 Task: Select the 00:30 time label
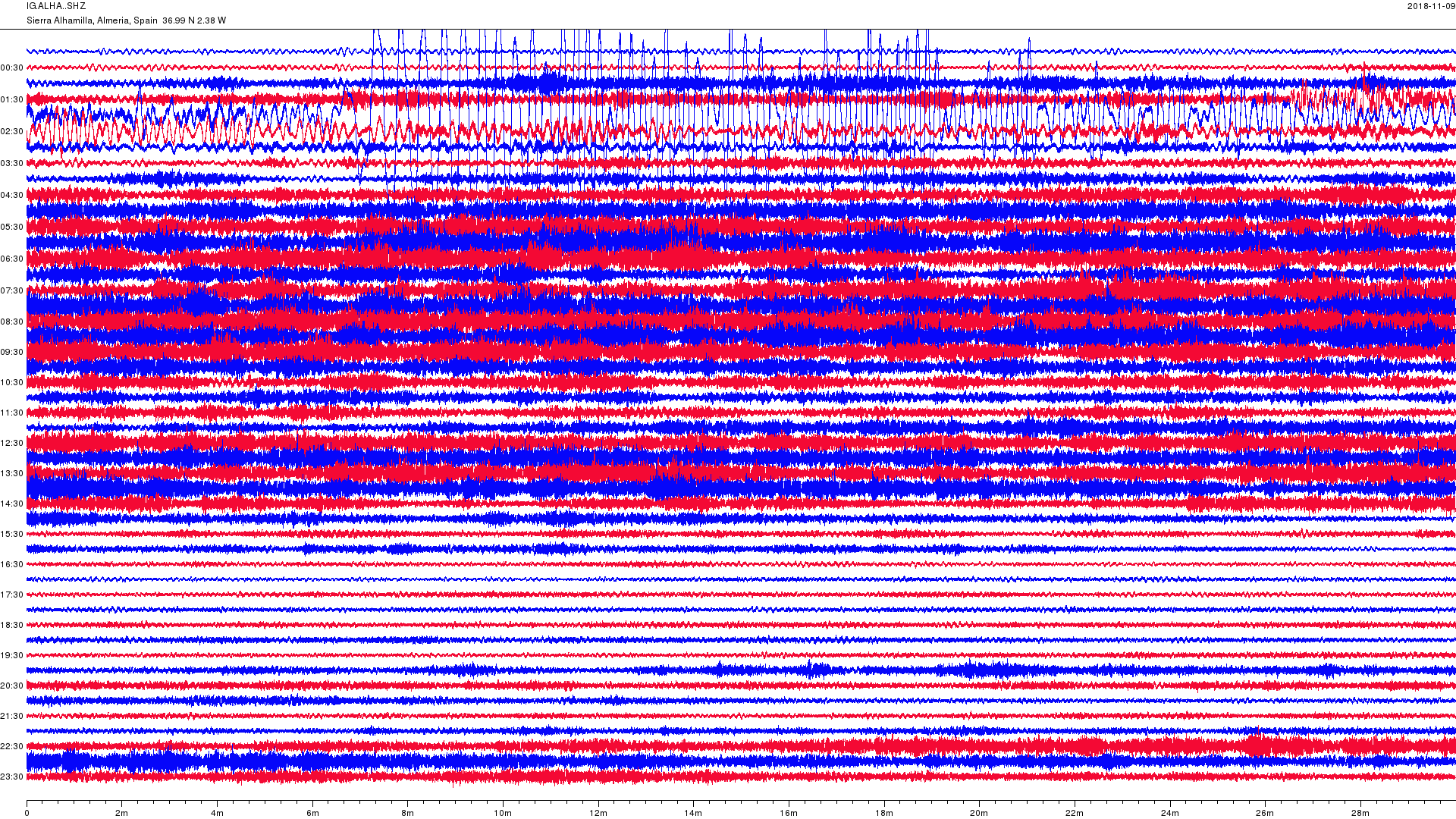coord(12,68)
